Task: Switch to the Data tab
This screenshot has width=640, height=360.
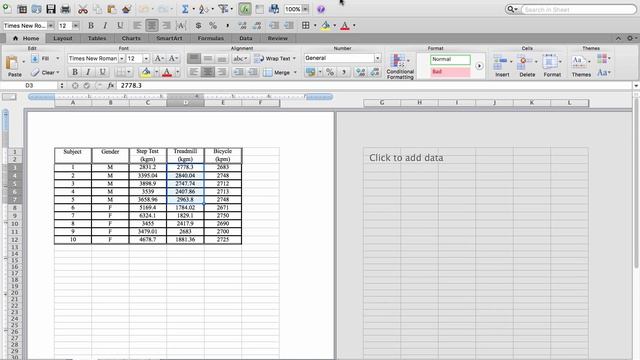Action: pyautogui.click(x=246, y=38)
